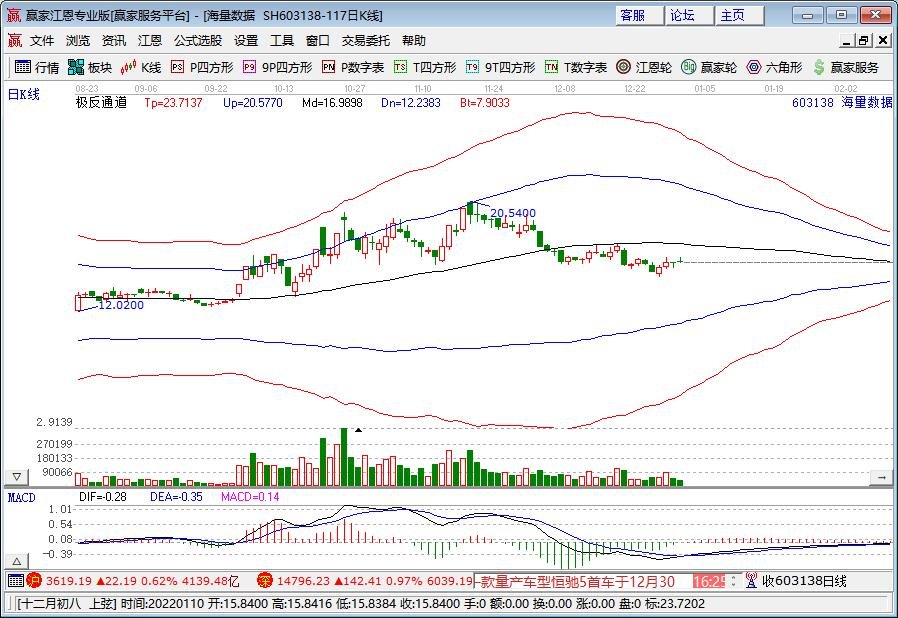Open the 赢家轮 tool

(709, 68)
